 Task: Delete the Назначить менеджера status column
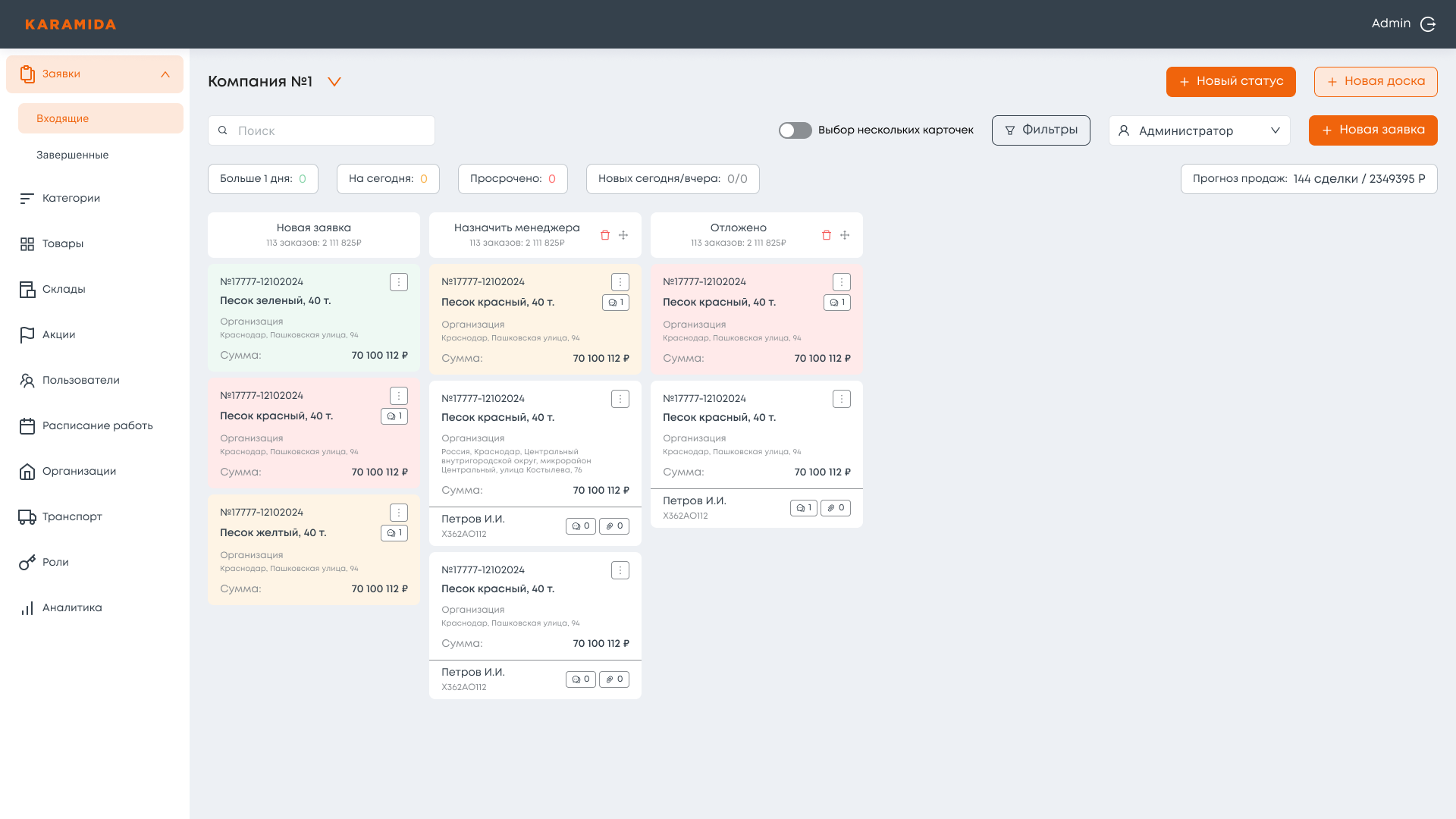(605, 235)
